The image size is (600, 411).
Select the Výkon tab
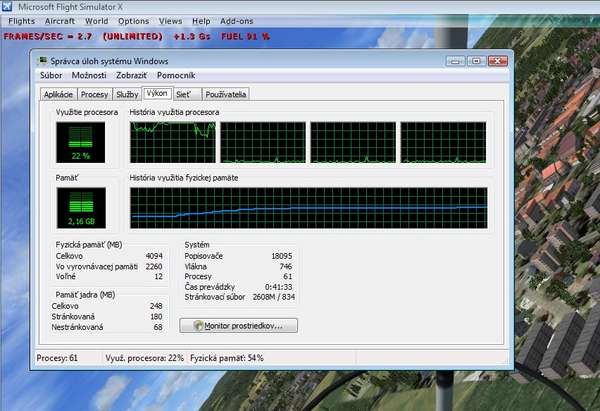click(x=157, y=93)
